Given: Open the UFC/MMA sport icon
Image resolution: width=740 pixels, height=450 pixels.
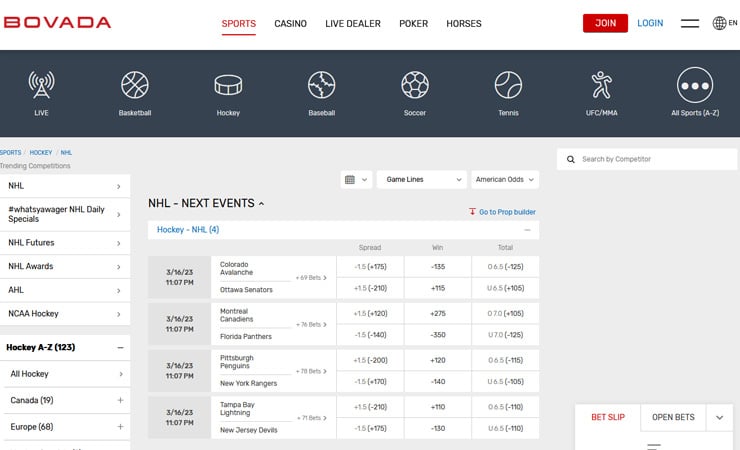Looking at the screenshot, I should (602, 85).
